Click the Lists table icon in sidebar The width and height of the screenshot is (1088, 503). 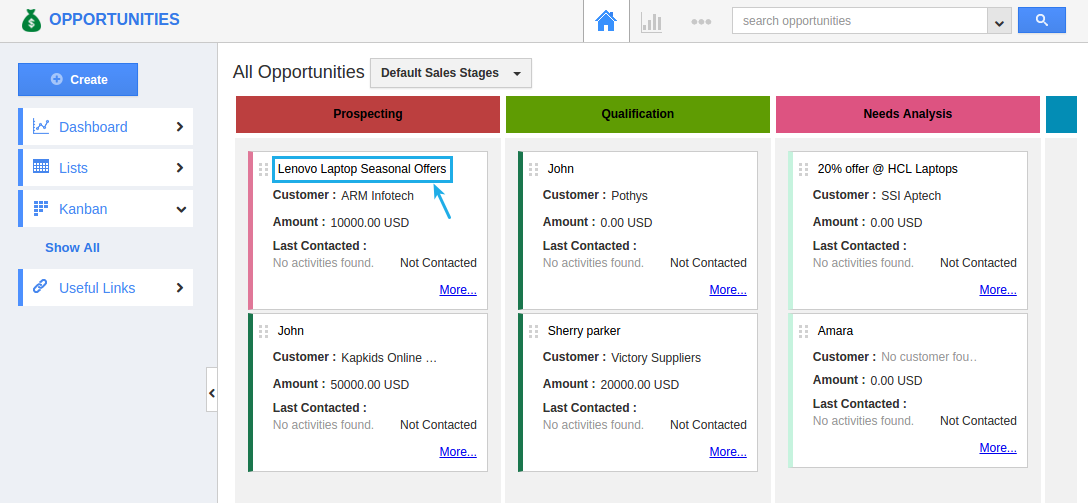(x=41, y=167)
